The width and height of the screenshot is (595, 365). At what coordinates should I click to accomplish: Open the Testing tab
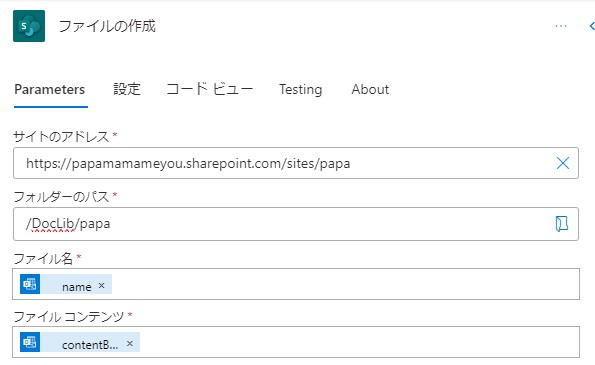pos(301,90)
